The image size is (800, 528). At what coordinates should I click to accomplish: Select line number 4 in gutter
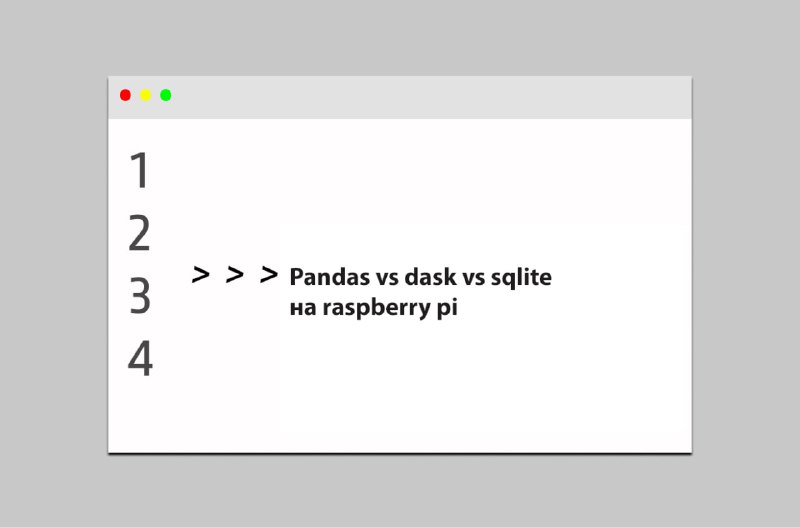click(x=140, y=359)
